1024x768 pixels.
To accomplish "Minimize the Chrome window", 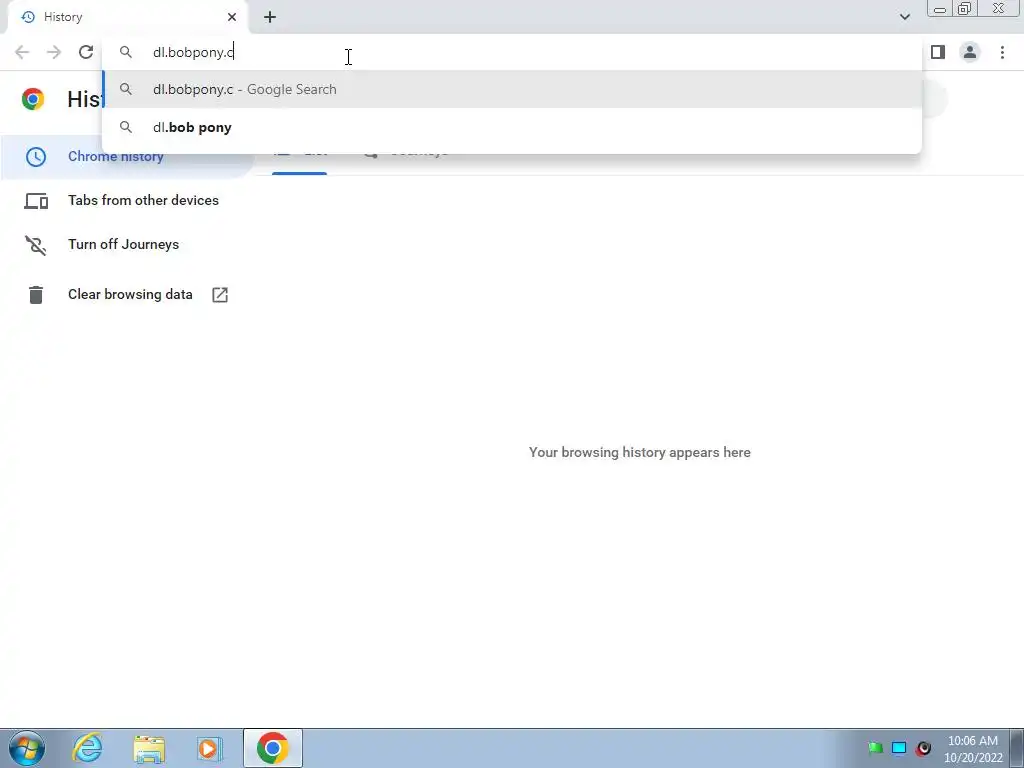I will click(x=940, y=9).
